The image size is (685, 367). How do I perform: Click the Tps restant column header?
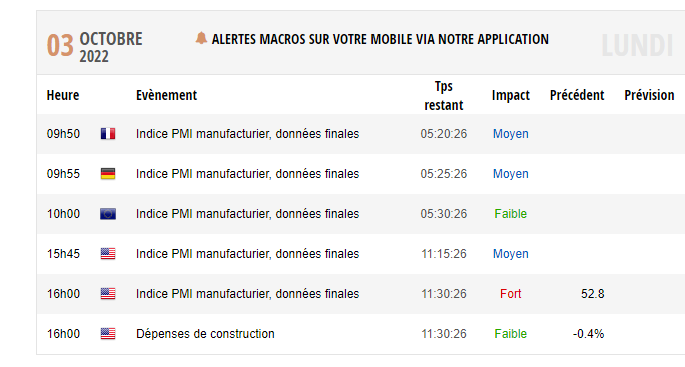[x=444, y=96]
